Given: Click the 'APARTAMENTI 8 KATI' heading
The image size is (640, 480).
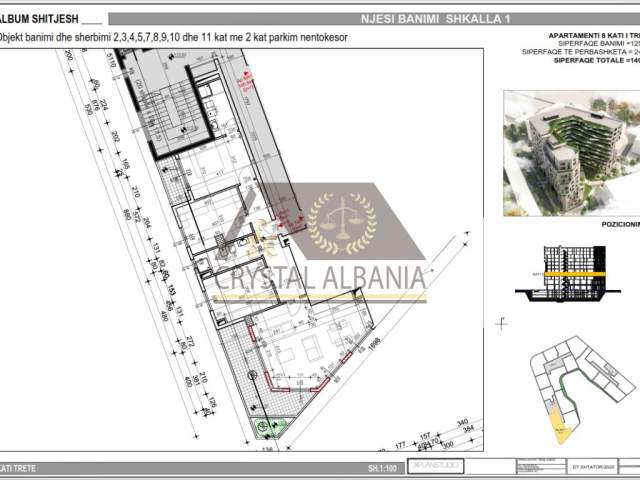Looking at the screenshot, I should tap(594, 36).
